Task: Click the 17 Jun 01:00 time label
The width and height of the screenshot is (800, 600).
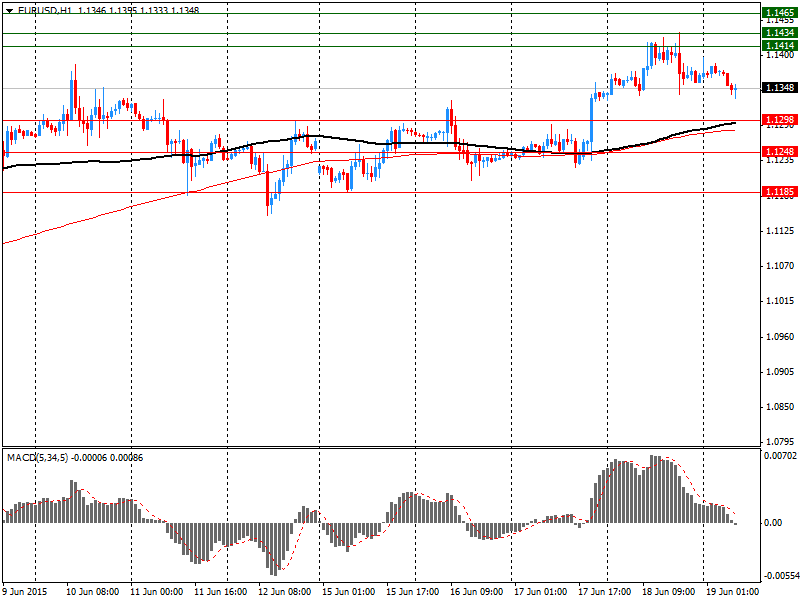Action: [x=541, y=592]
